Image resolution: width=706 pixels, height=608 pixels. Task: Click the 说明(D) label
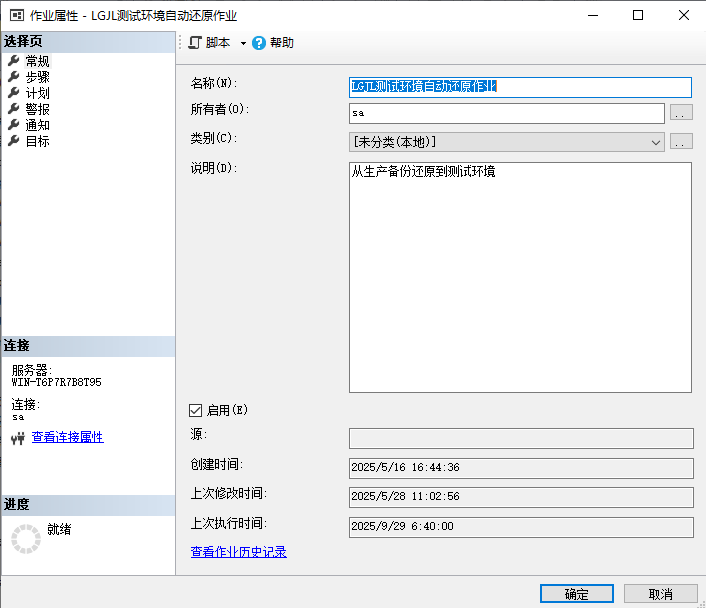(x=214, y=168)
